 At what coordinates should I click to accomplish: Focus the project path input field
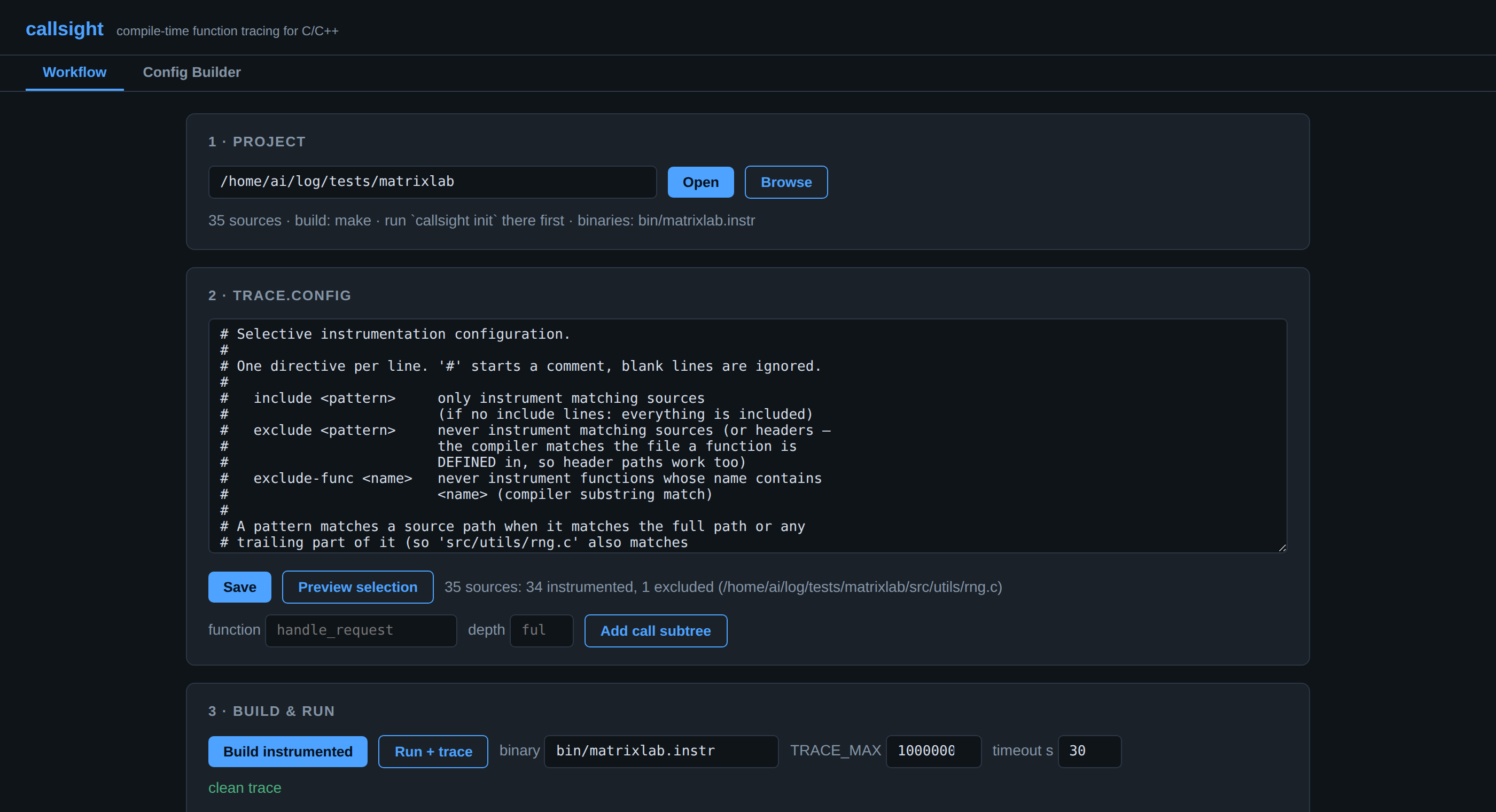coord(432,182)
